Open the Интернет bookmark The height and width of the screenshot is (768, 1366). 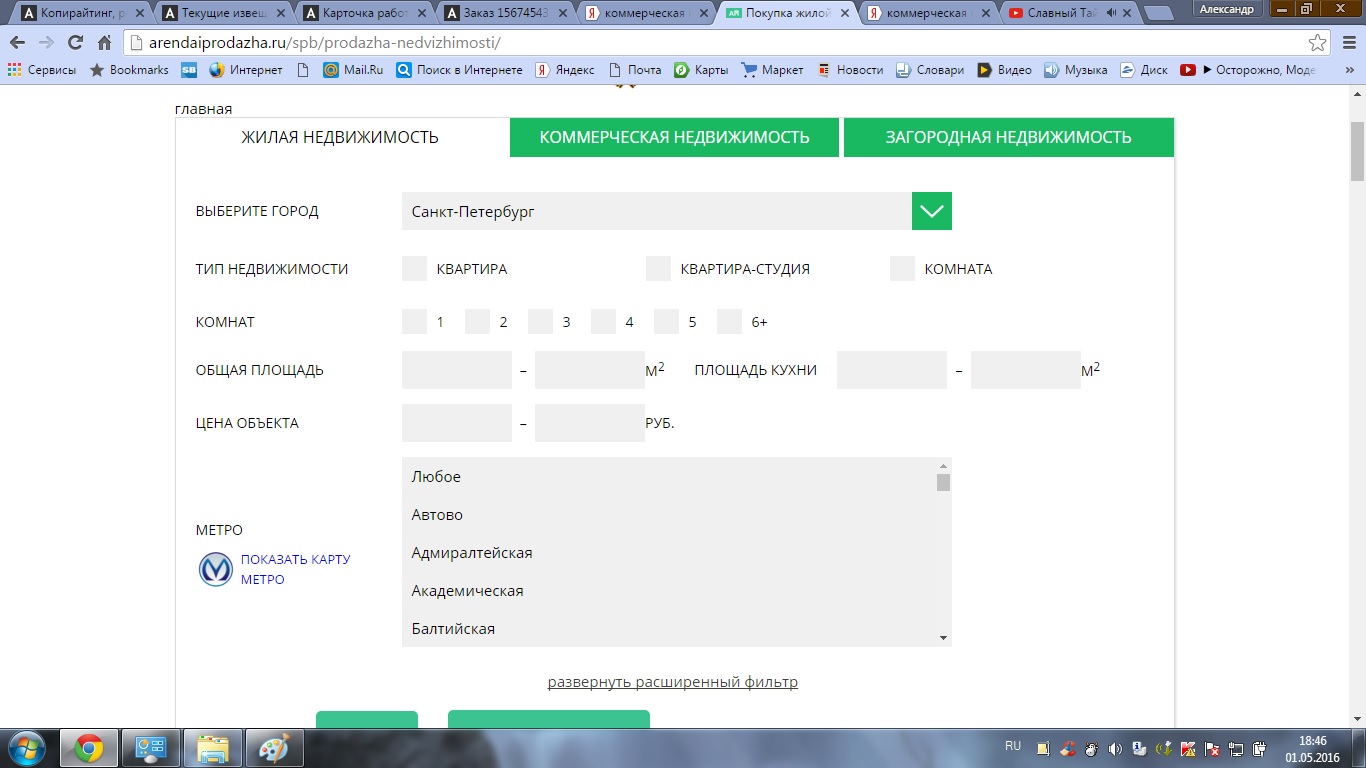246,70
